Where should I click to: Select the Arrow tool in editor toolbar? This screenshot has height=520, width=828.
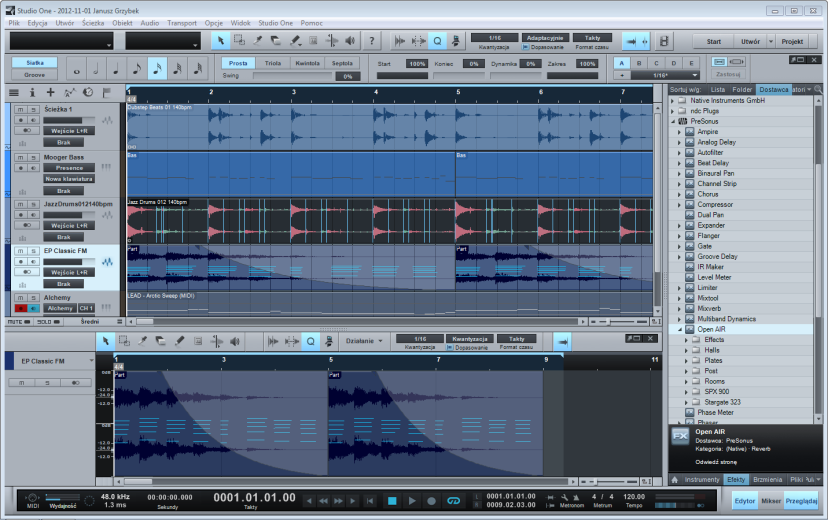click(106, 341)
